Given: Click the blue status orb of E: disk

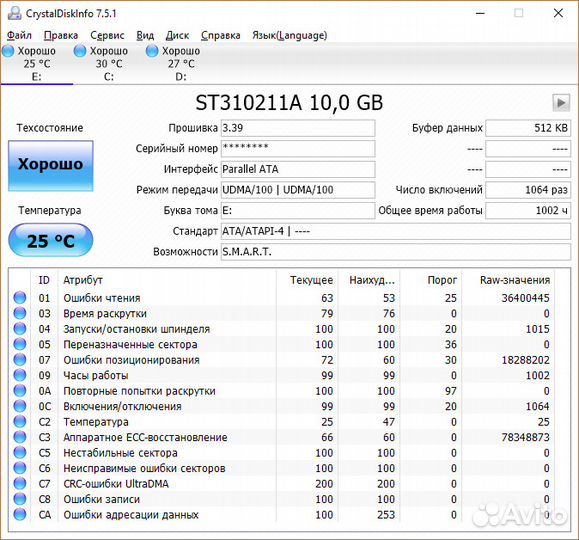Looking at the screenshot, I should (x=8, y=51).
